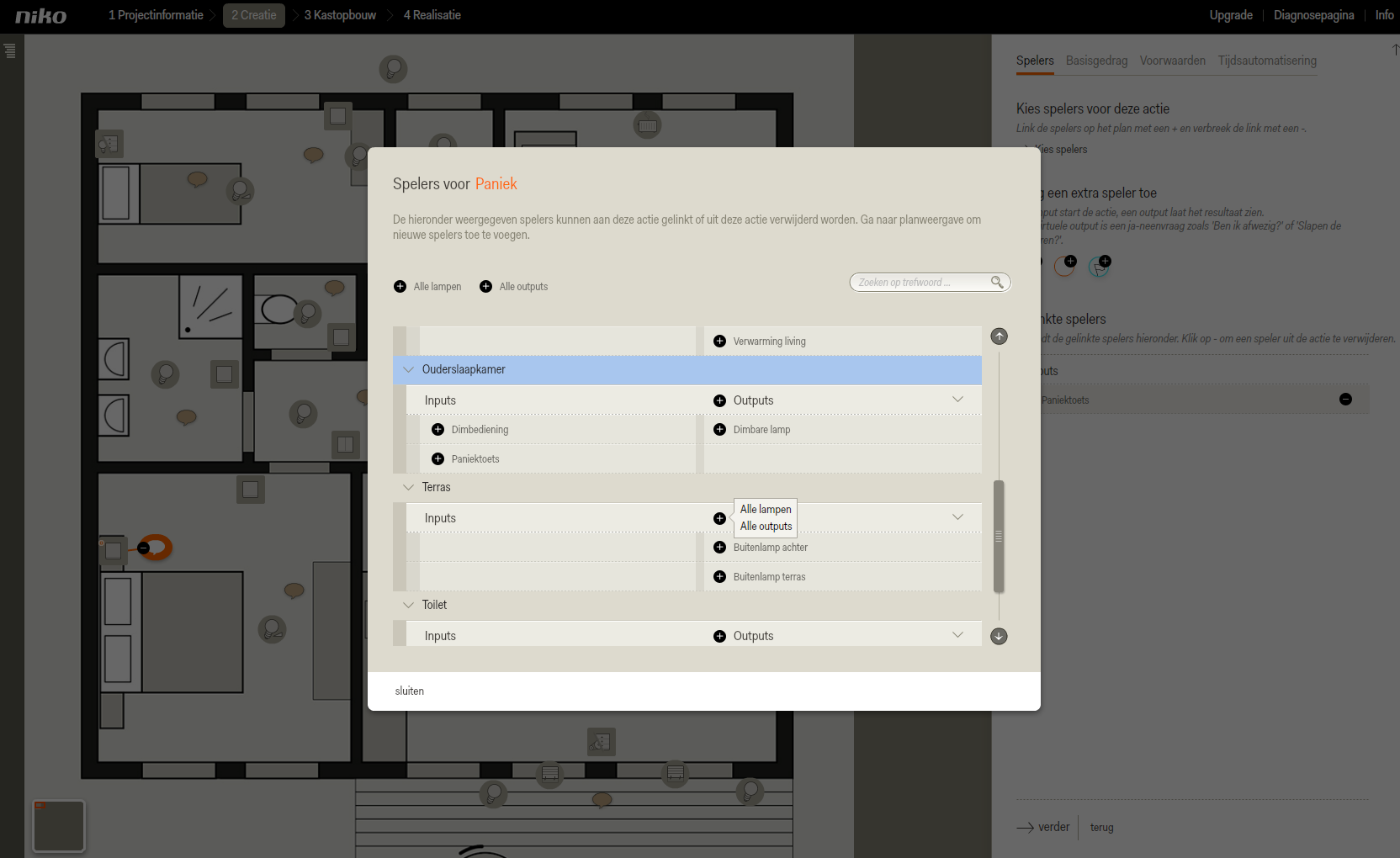Click the Ouderslaapkamer Outputs label
The image size is (1400, 858).
coord(753,400)
